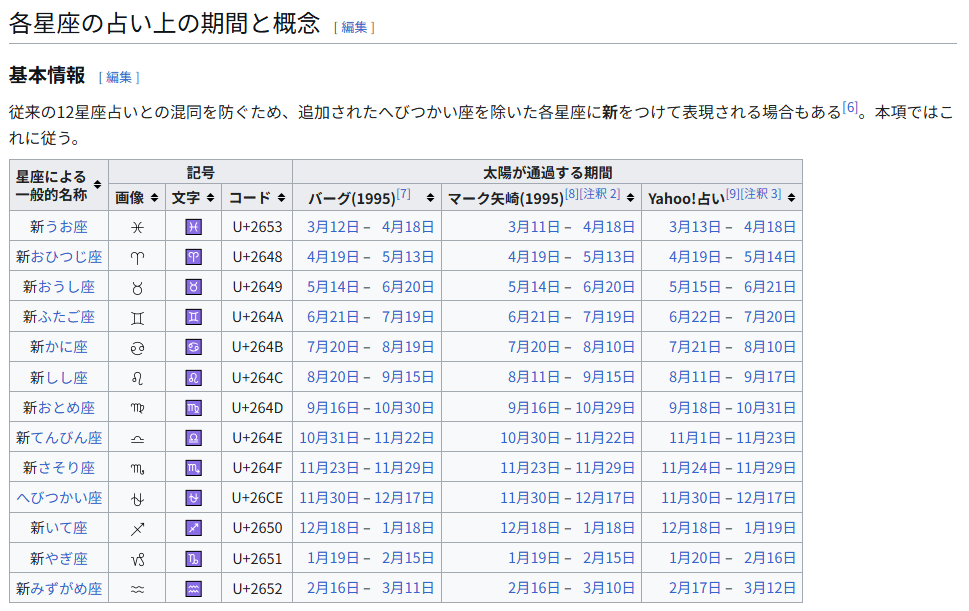969x611 pixels.
Task: Open the へびつかい座 link
Action: click(x=59, y=498)
